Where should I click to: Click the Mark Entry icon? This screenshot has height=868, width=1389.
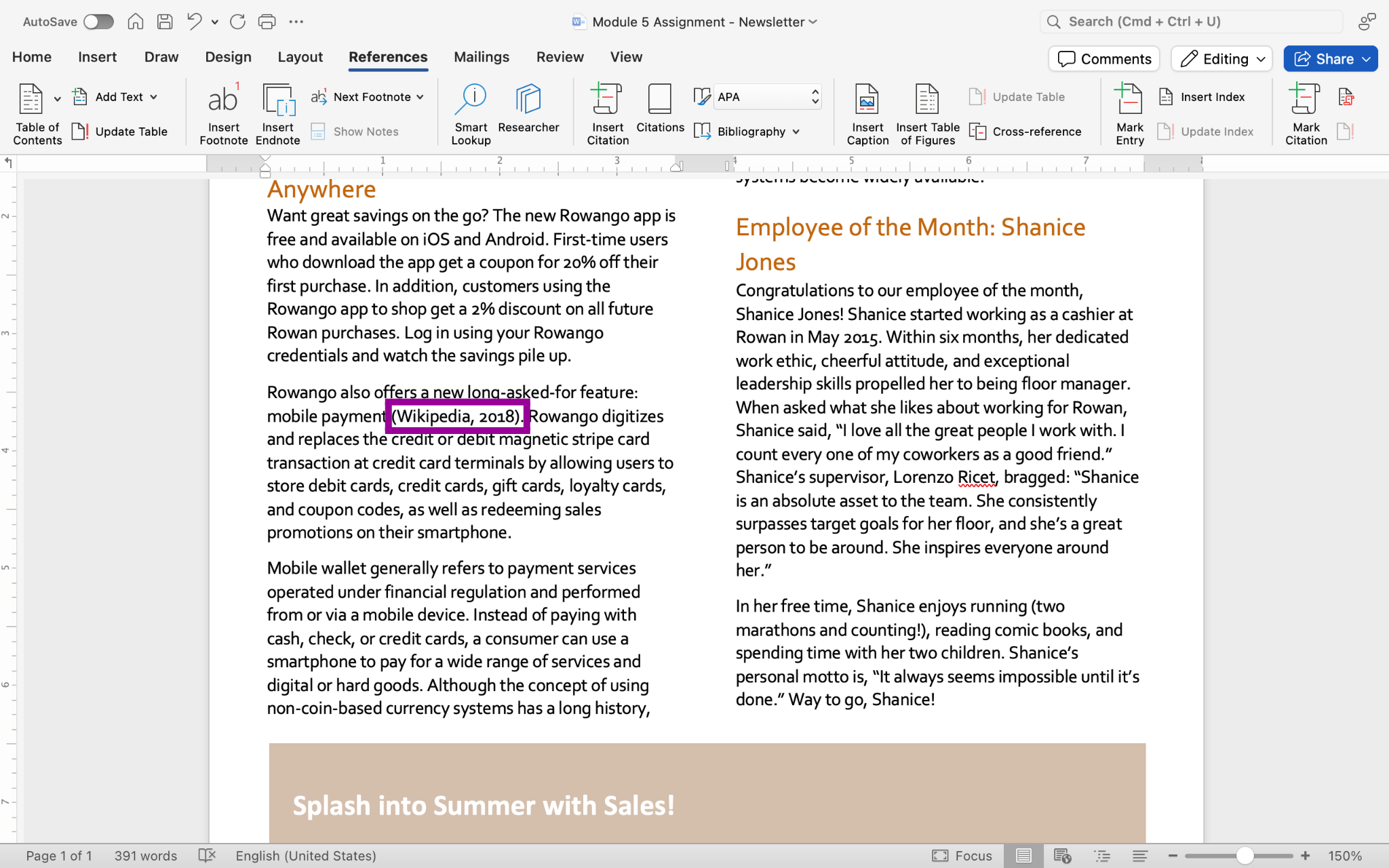click(x=1129, y=99)
